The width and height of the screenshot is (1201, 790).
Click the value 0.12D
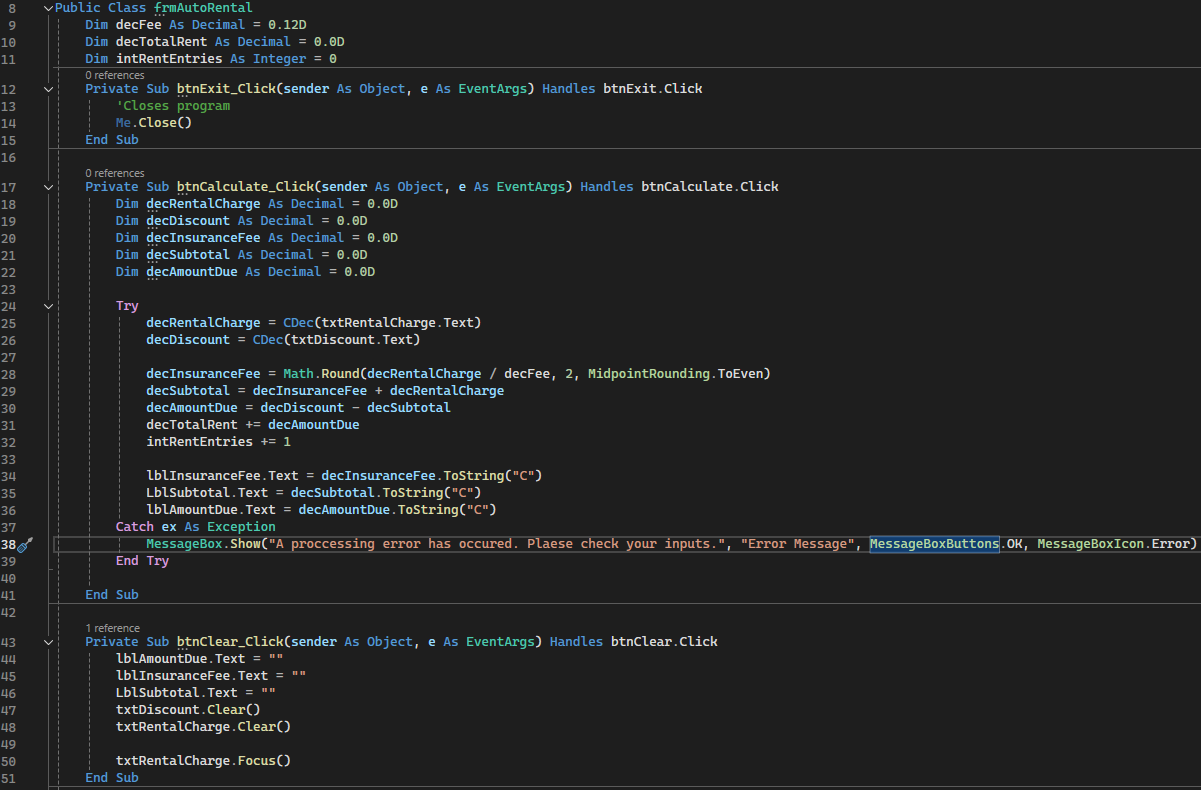pyautogui.click(x=287, y=25)
